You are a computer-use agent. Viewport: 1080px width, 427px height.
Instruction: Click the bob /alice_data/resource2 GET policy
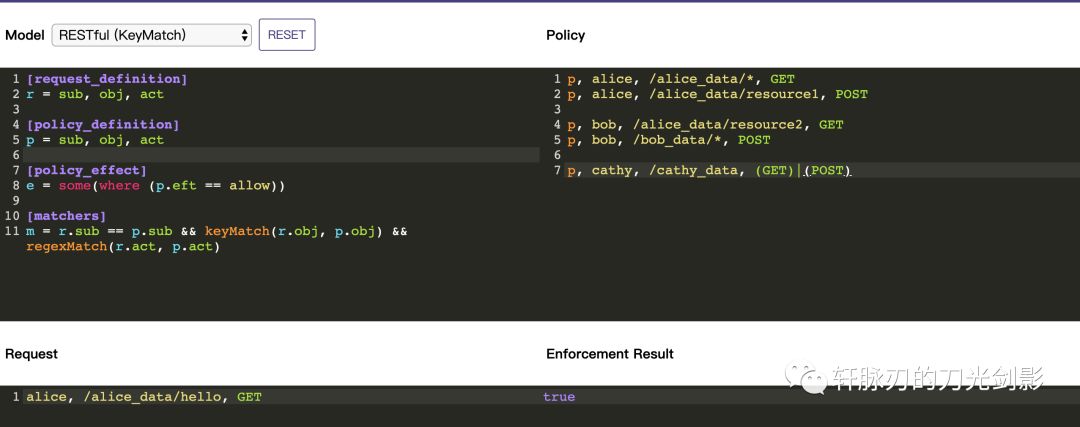pos(705,125)
